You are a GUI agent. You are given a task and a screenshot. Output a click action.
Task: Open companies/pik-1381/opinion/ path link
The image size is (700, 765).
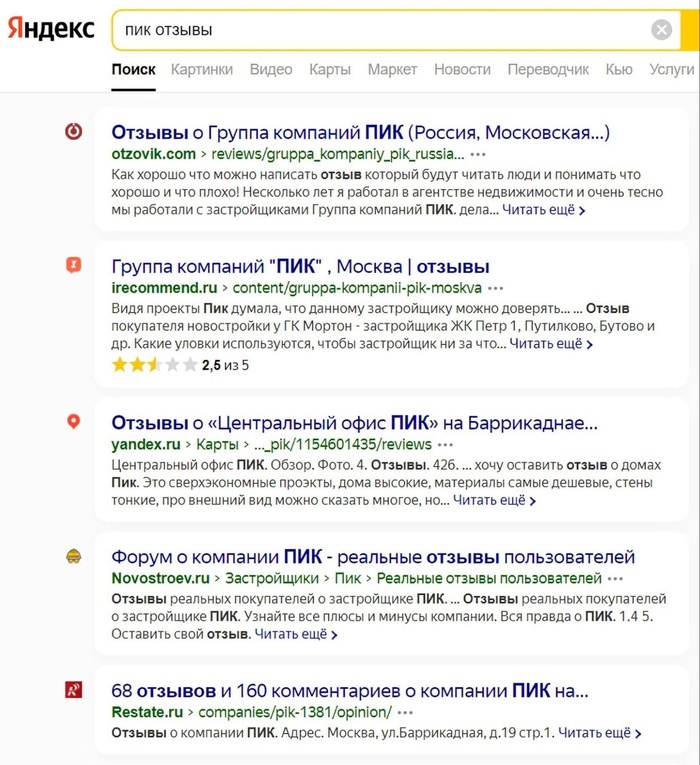point(295,712)
